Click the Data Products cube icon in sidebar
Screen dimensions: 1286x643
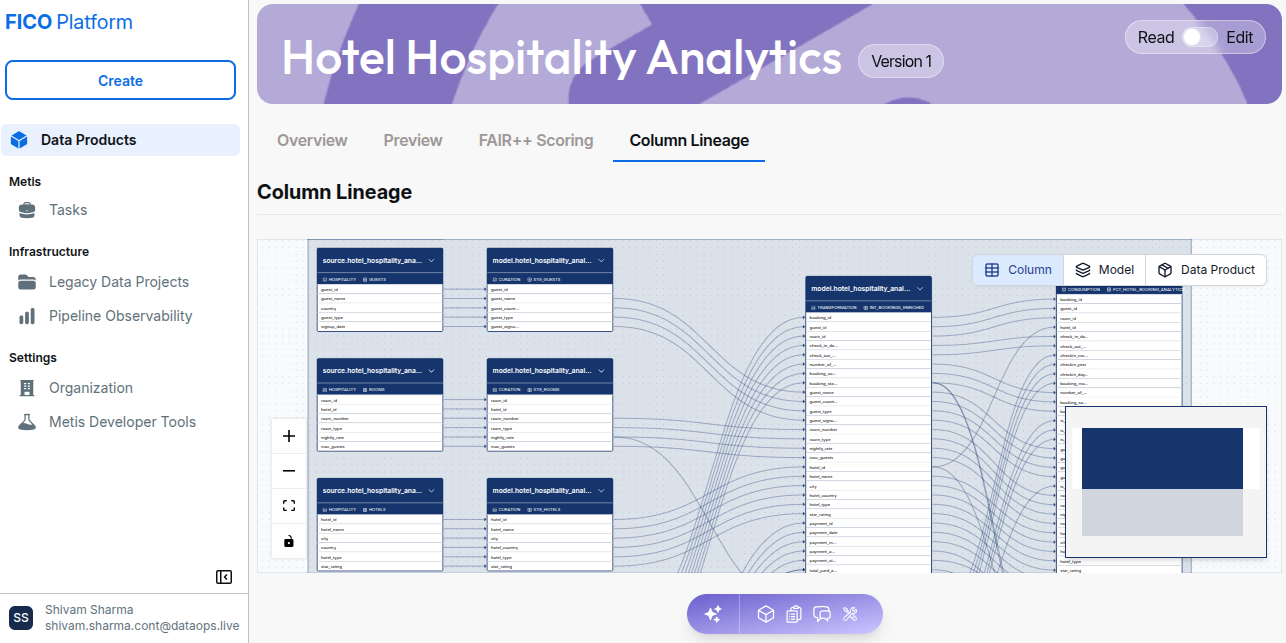(19, 140)
